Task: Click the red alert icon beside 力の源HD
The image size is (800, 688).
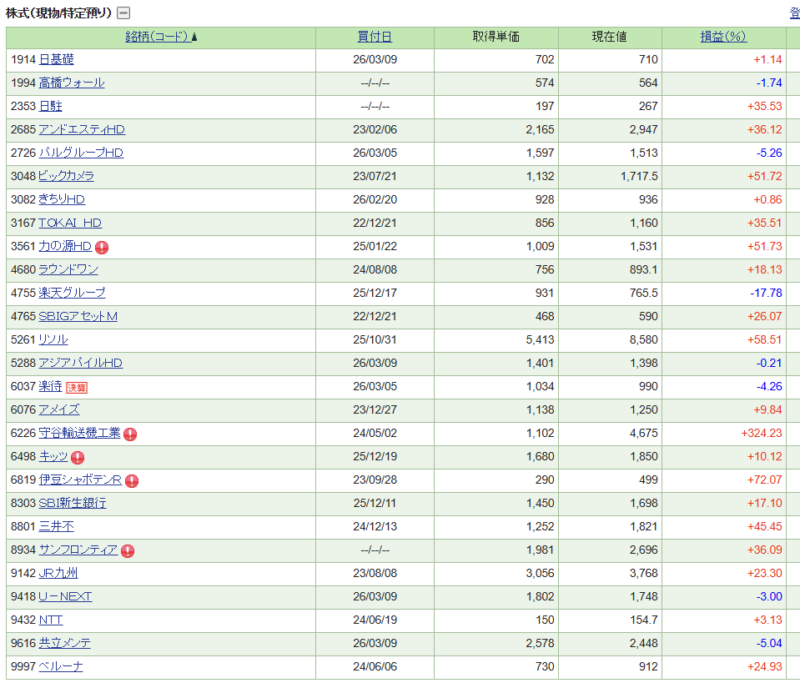Action: tap(102, 247)
